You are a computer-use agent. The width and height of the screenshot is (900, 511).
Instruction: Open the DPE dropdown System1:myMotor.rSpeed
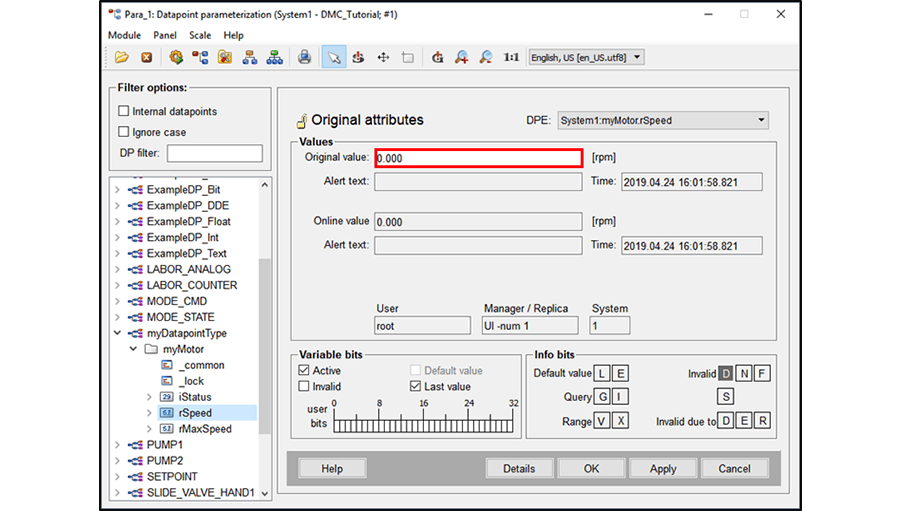(662, 121)
